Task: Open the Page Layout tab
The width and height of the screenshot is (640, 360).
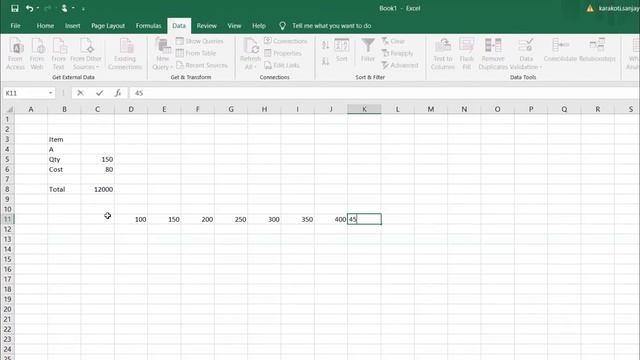Action: pos(108,26)
